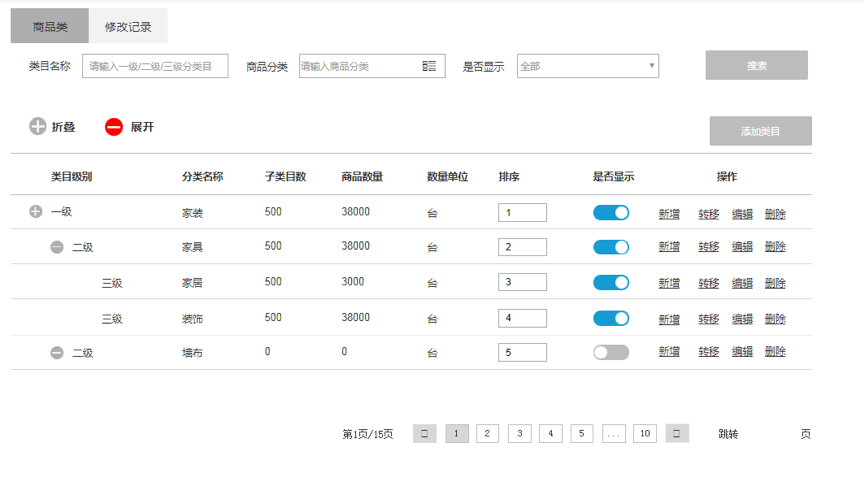Click 转移 link in 家具 row
Viewport: 864px width, 502px height.
(709, 246)
